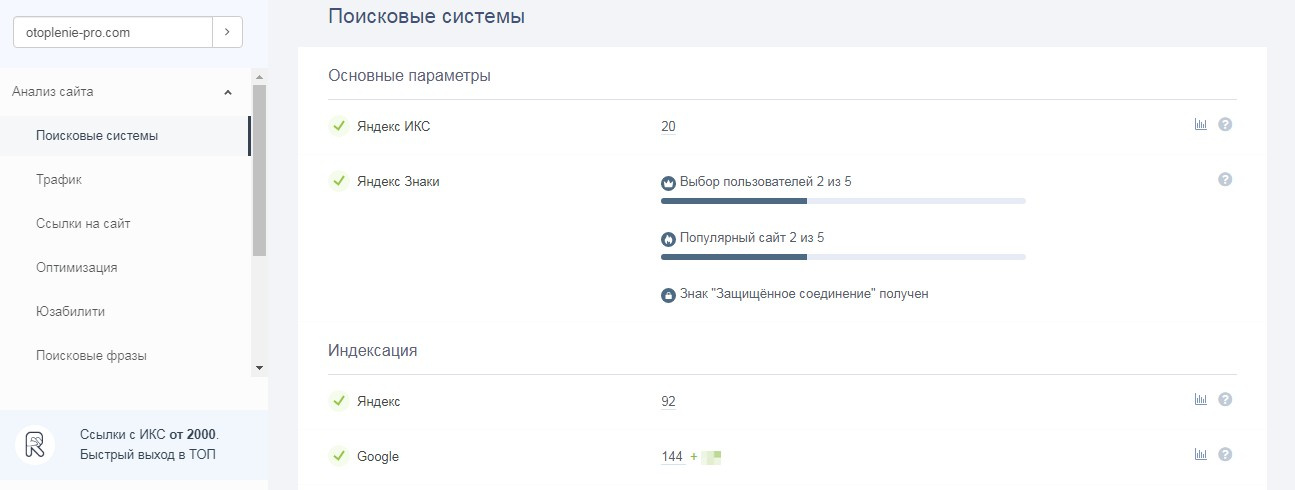The width and height of the screenshot is (1295, 490).
Task: Click the green checkmark beside Яндекс ИКС
Action: coord(338,126)
